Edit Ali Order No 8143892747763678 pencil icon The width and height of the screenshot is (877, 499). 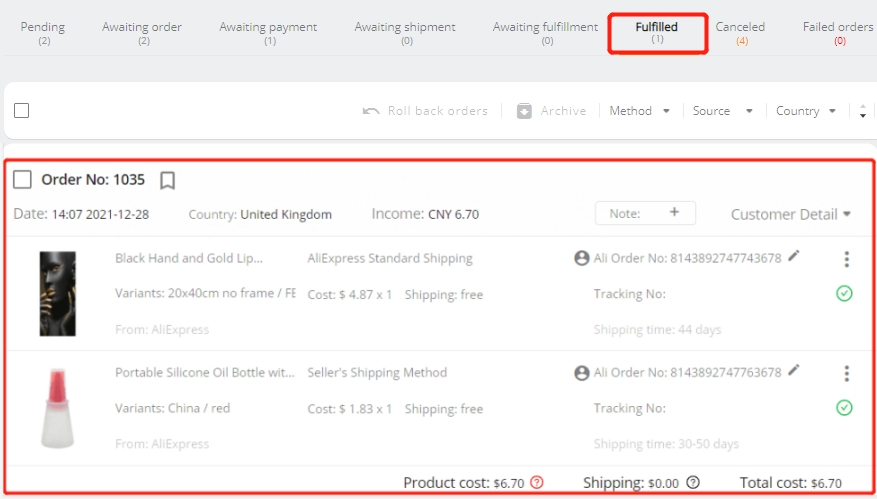[793, 370]
